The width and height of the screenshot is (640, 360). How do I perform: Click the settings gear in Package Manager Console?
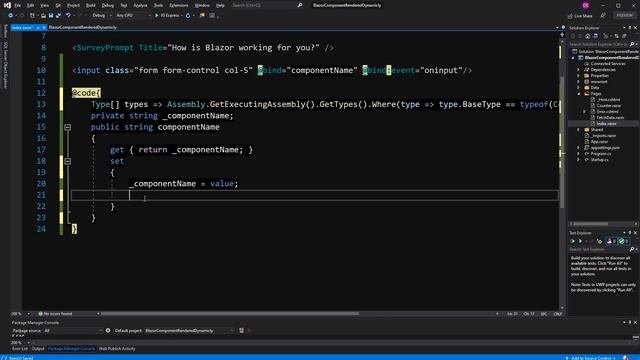point(108,330)
